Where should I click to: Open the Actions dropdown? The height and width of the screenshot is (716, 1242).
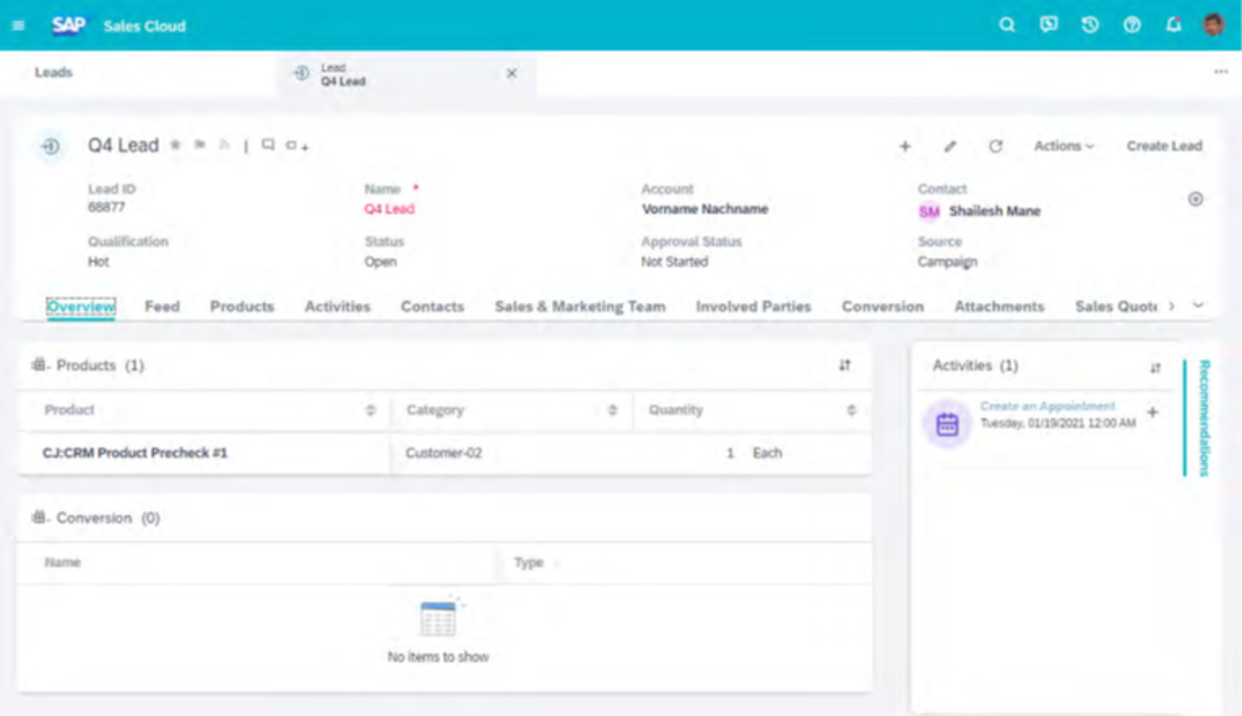click(x=1064, y=146)
